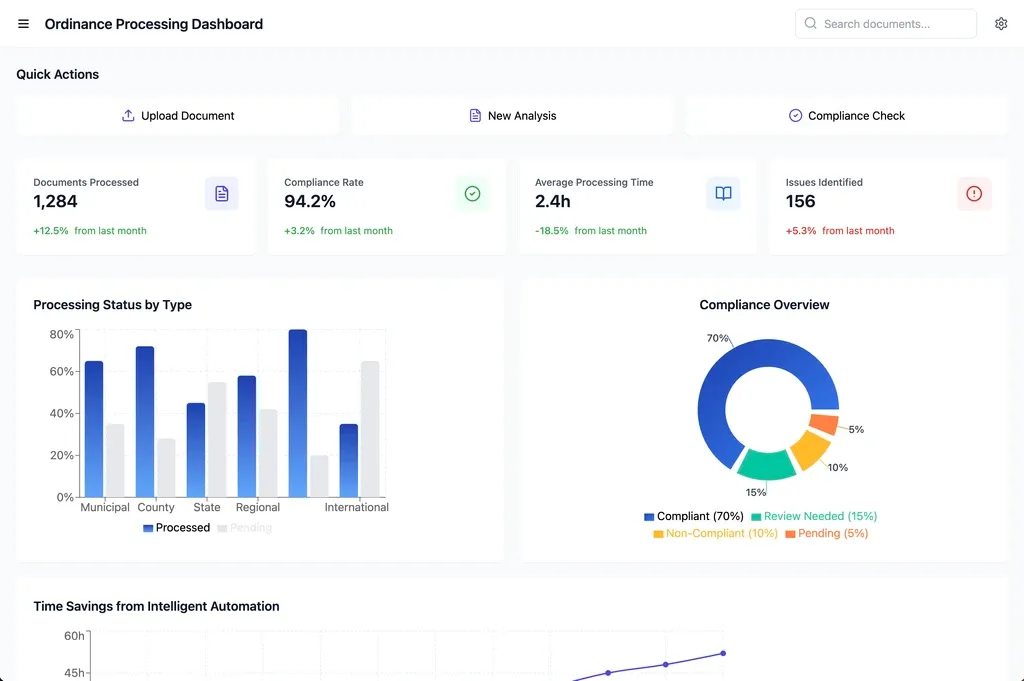Click into the Search documents field

[x=895, y=24]
